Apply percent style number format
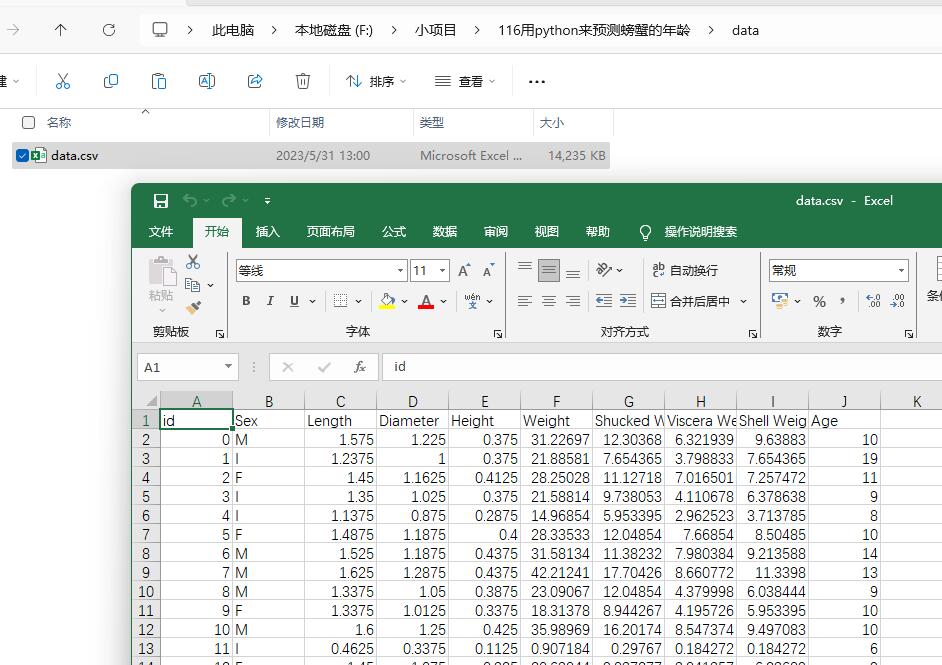The width and height of the screenshot is (942, 665). coord(819,302)
